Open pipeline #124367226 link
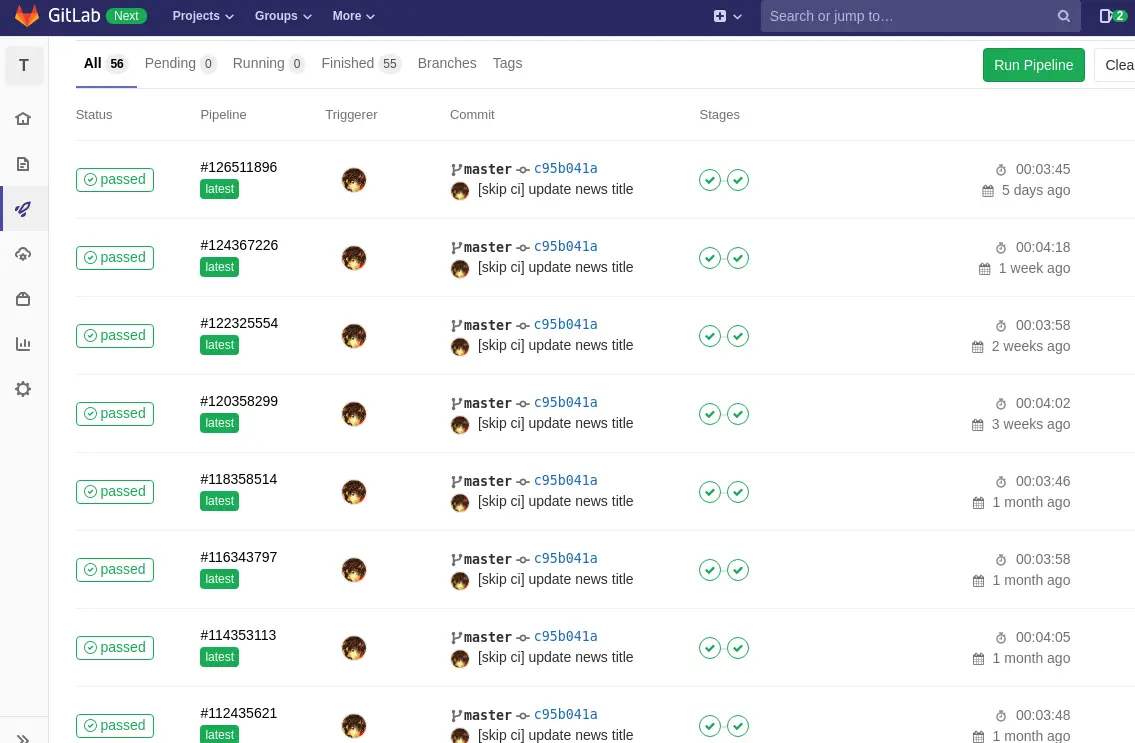Screen dimensions: 1135x743 [x=239, y=245]
